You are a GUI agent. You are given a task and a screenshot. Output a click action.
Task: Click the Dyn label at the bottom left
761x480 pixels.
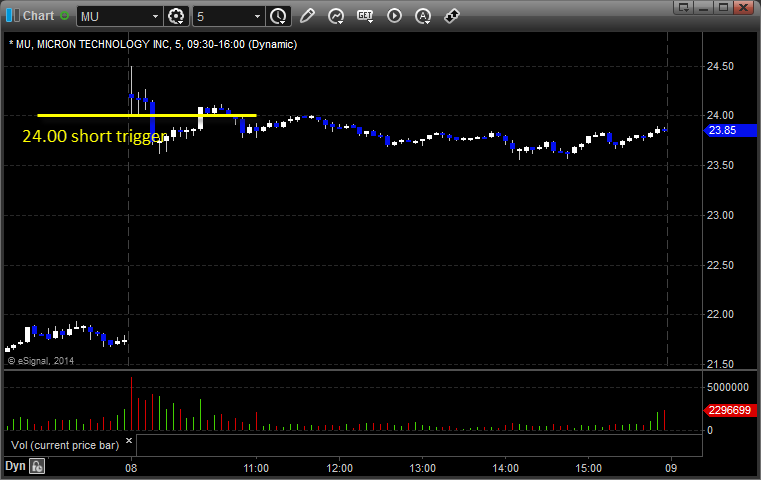15,466
